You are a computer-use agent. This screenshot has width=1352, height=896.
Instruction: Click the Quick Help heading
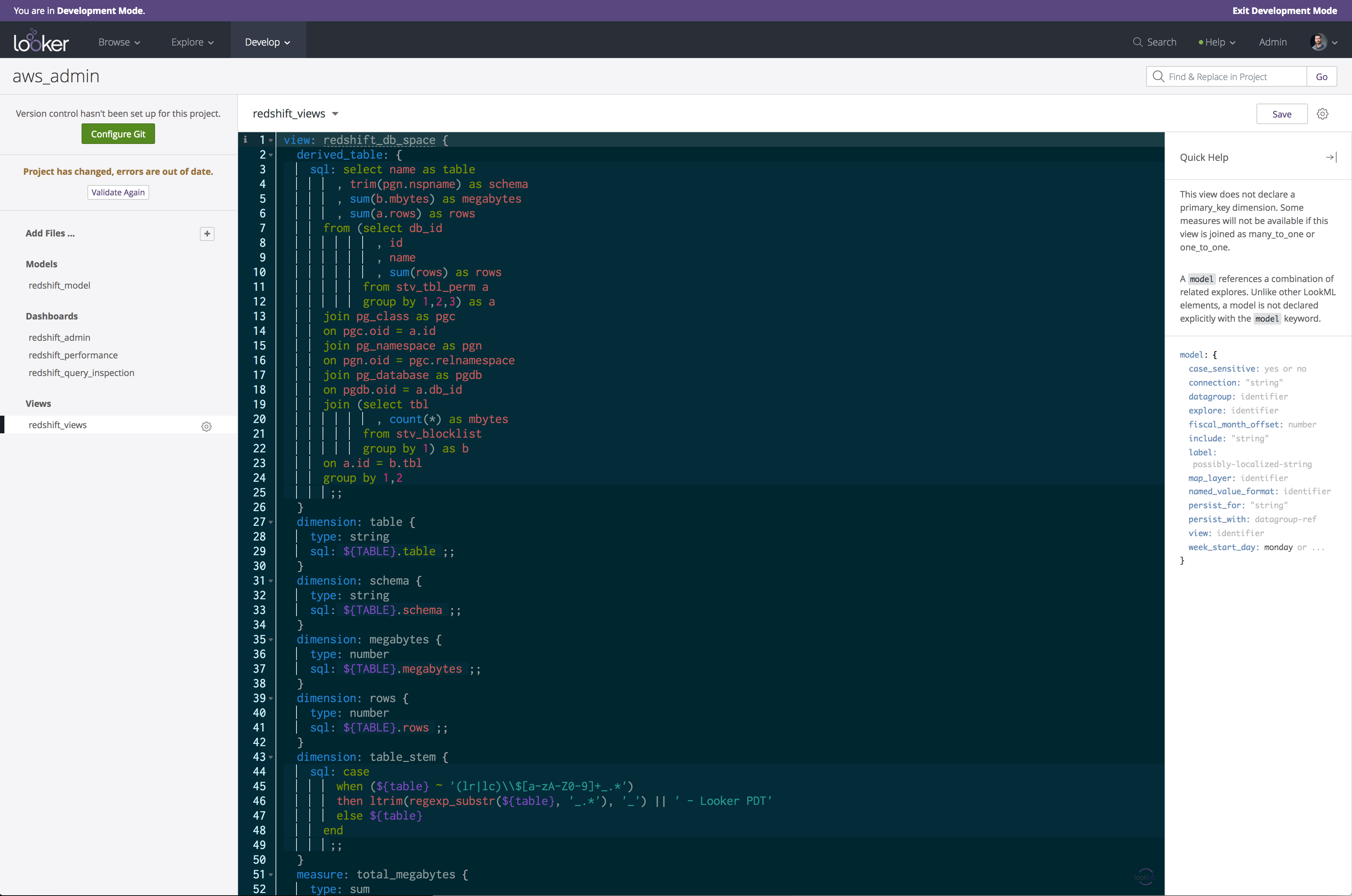tap(1204, 157)
